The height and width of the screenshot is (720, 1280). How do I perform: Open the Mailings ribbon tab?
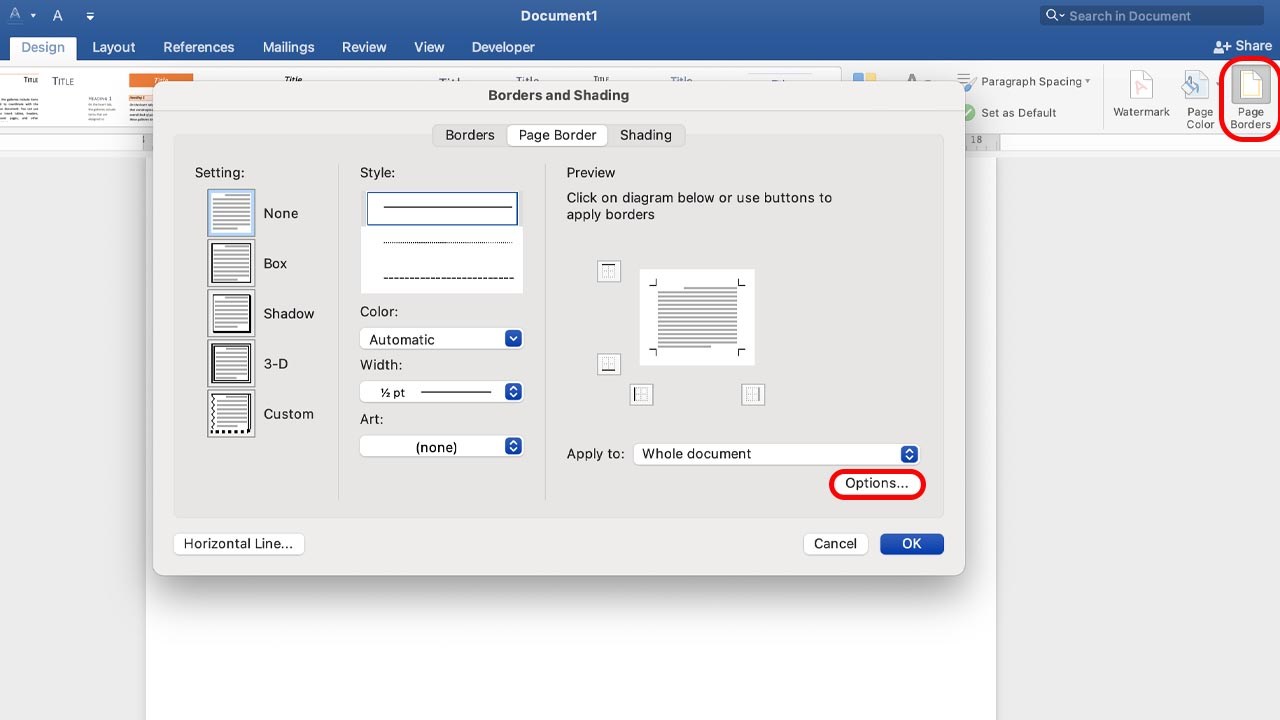pos(290,47)
